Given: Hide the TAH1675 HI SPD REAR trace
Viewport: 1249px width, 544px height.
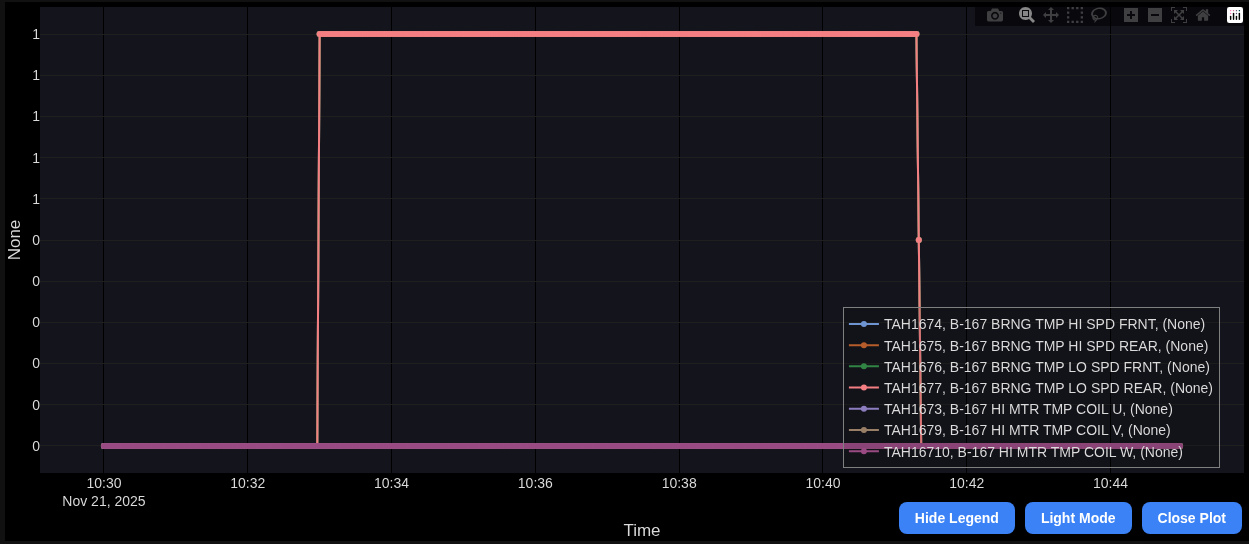Looking at the screenshot, I should point(1046,346).
